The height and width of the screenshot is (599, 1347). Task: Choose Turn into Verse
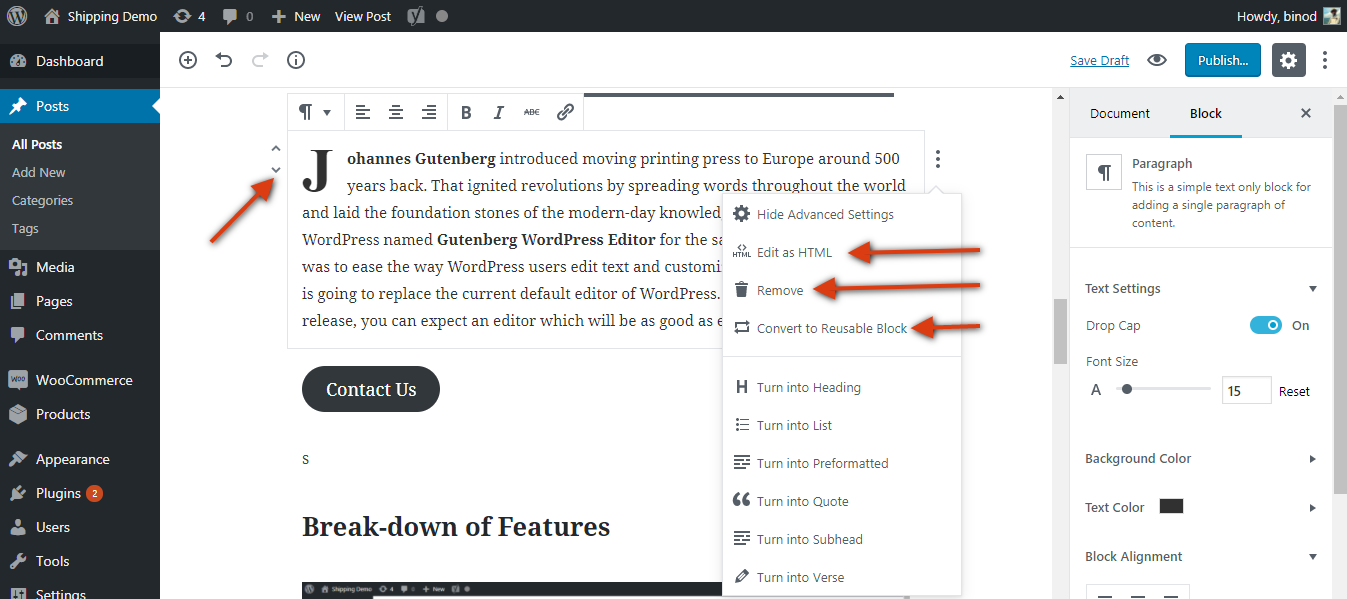(x=841, y=577)
